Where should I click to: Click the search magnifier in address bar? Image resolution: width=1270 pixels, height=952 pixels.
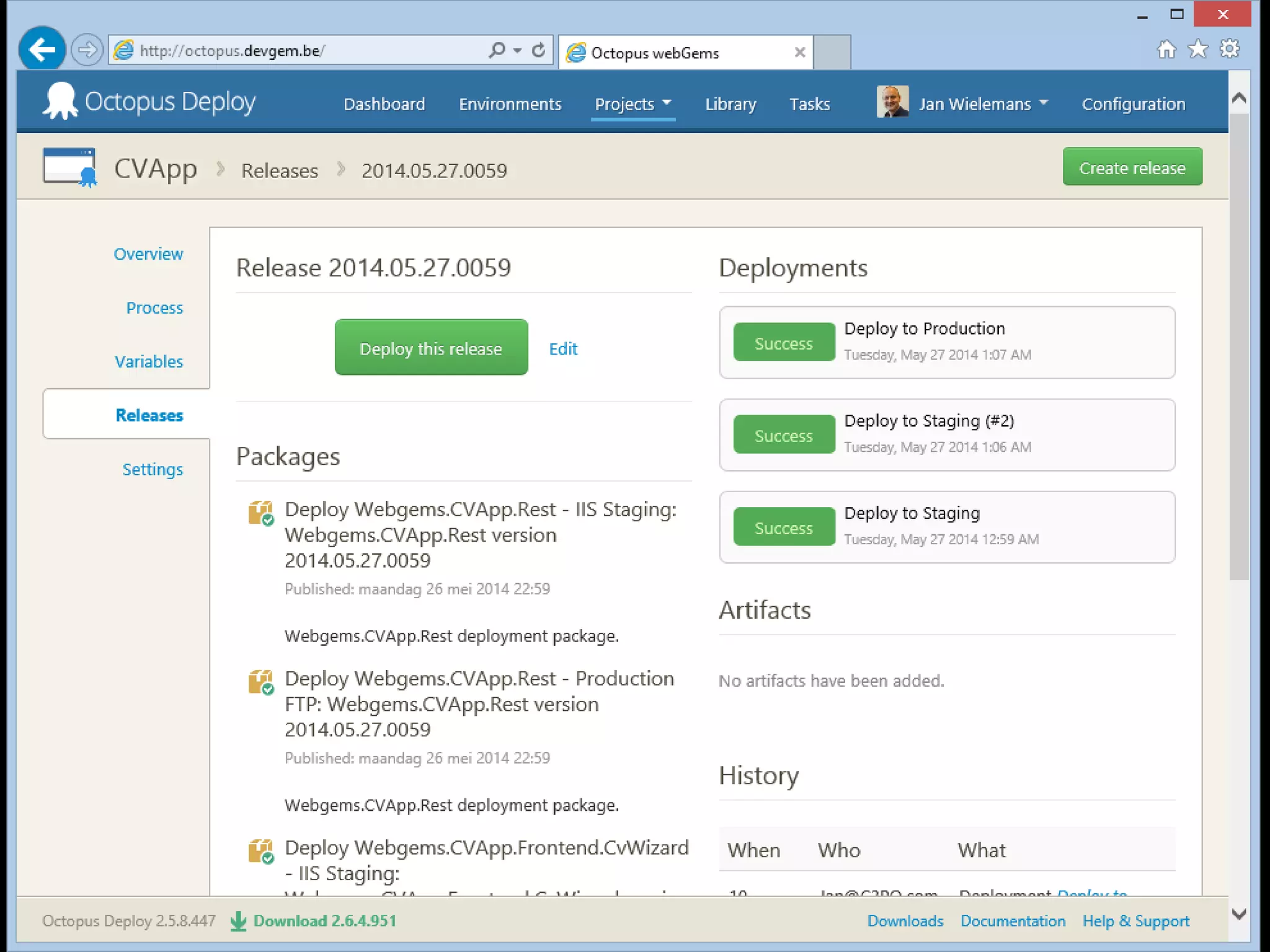(497, 50)
